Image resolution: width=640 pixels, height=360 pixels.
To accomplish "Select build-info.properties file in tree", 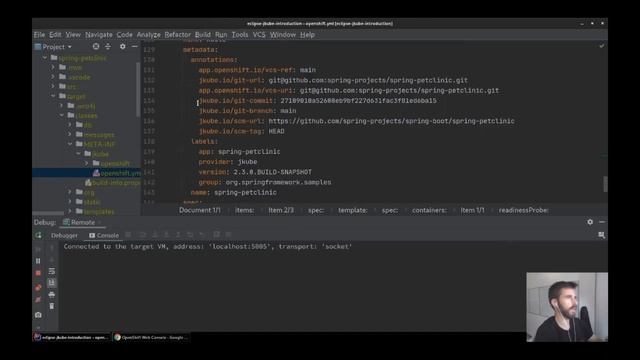I will [x=113, y=182].
